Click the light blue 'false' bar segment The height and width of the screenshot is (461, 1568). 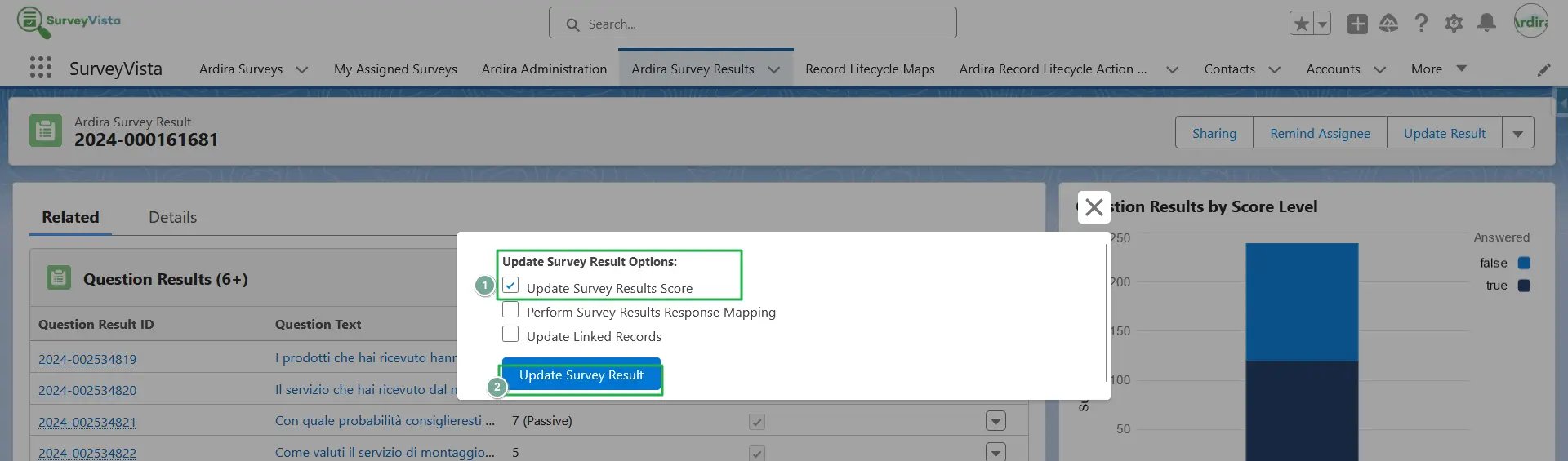[x=1302, y=302]
